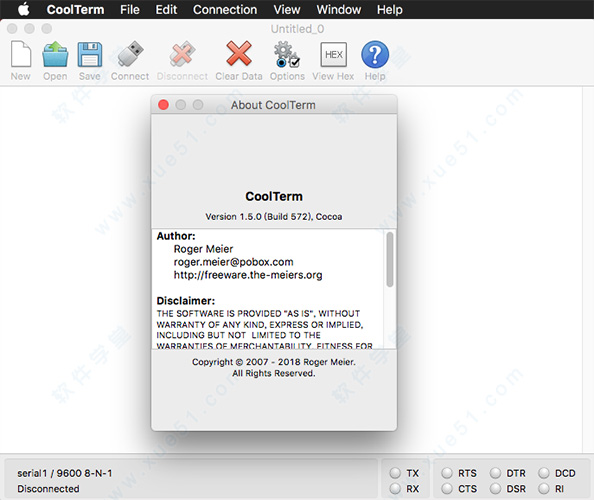Switch to hex with View Hex icon

coord(333,55)
